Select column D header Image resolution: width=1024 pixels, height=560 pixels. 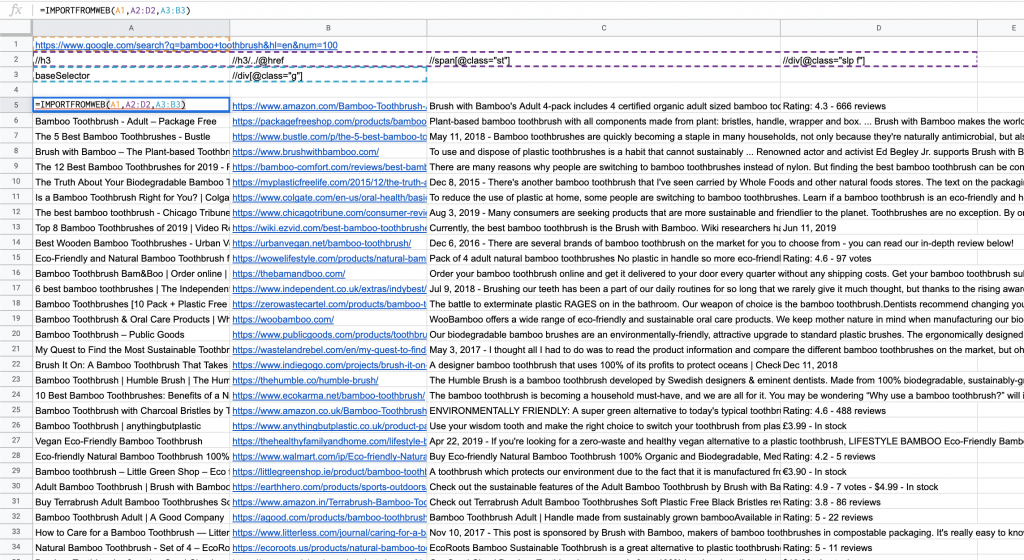pos(878,28)
